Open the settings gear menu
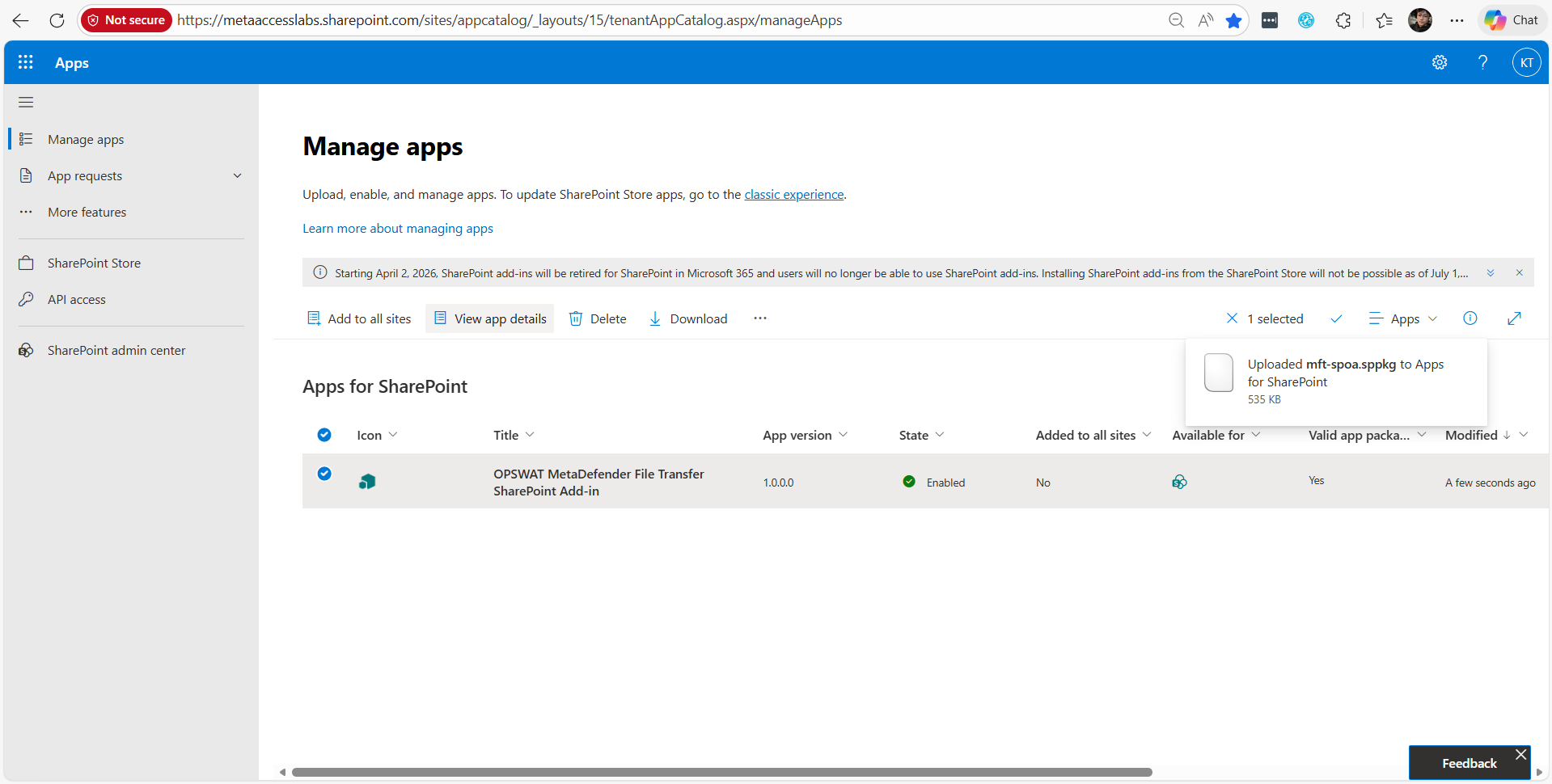 [x=1440, y=61]
